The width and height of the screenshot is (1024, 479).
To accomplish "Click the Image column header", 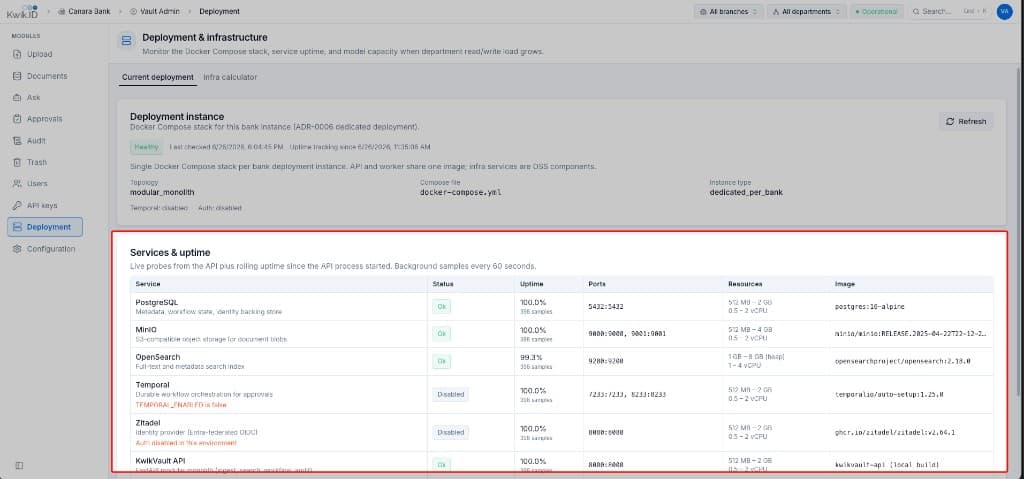I will (845, 284).
